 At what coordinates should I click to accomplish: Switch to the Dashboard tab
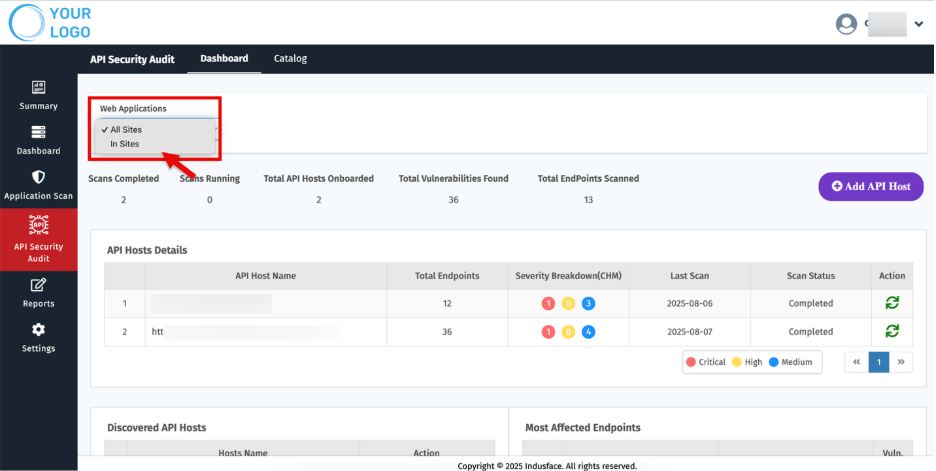tap(224, 59)
